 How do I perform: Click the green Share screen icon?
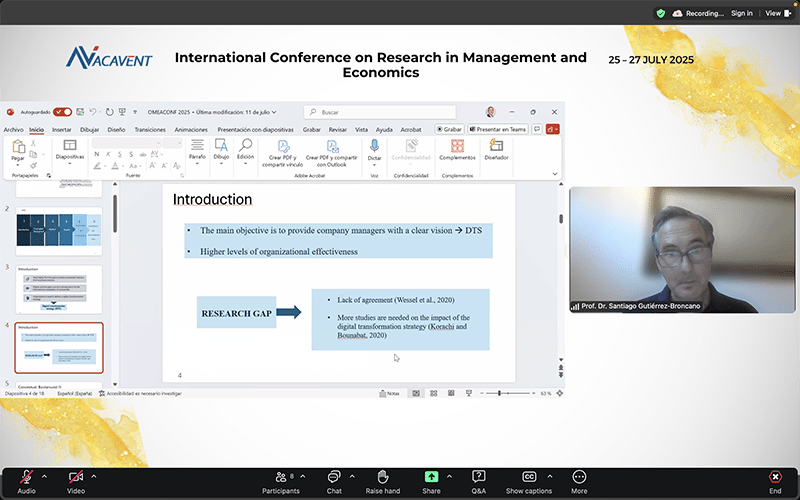click(x=431, y=478)
